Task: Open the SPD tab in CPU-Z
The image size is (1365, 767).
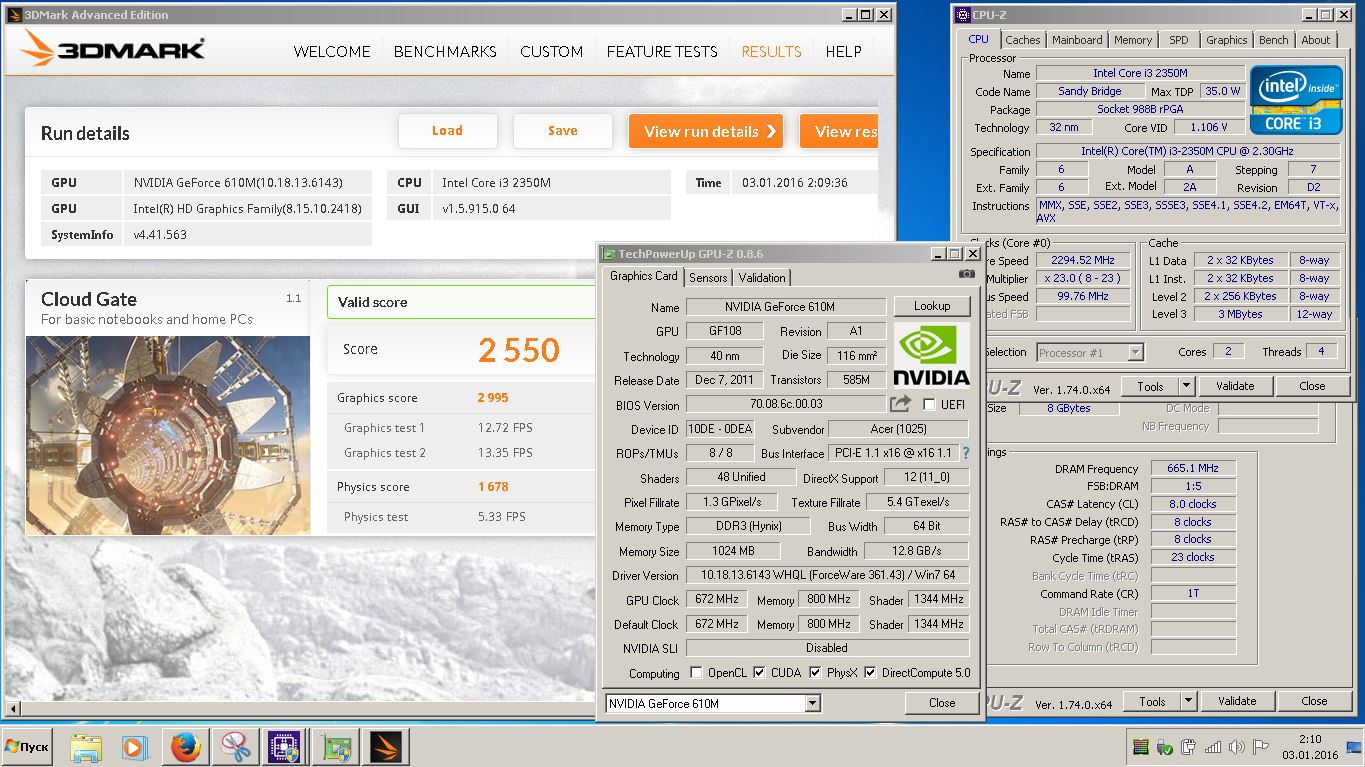Action: (1179, 40)
